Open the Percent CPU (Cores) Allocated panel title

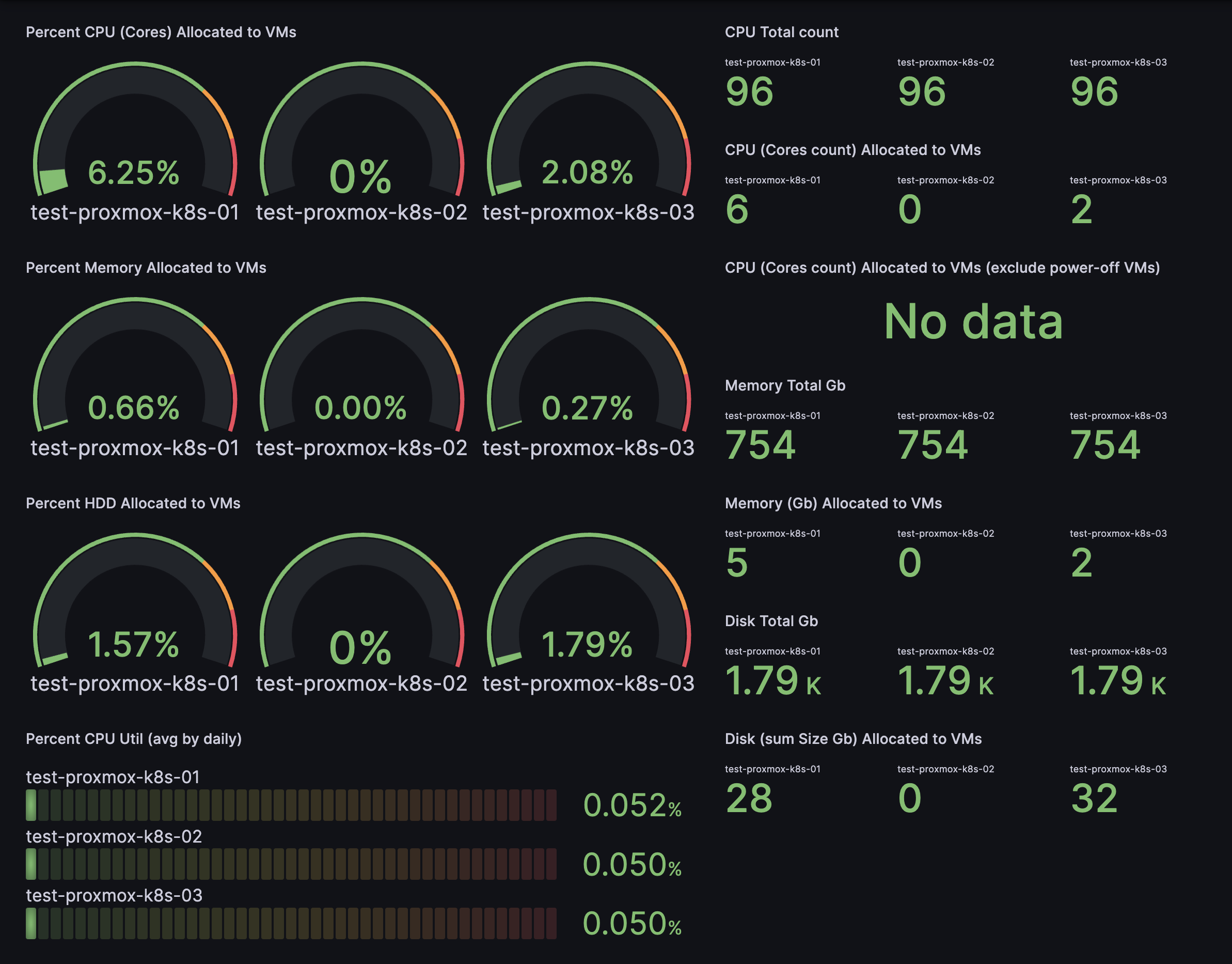(161, 32)
